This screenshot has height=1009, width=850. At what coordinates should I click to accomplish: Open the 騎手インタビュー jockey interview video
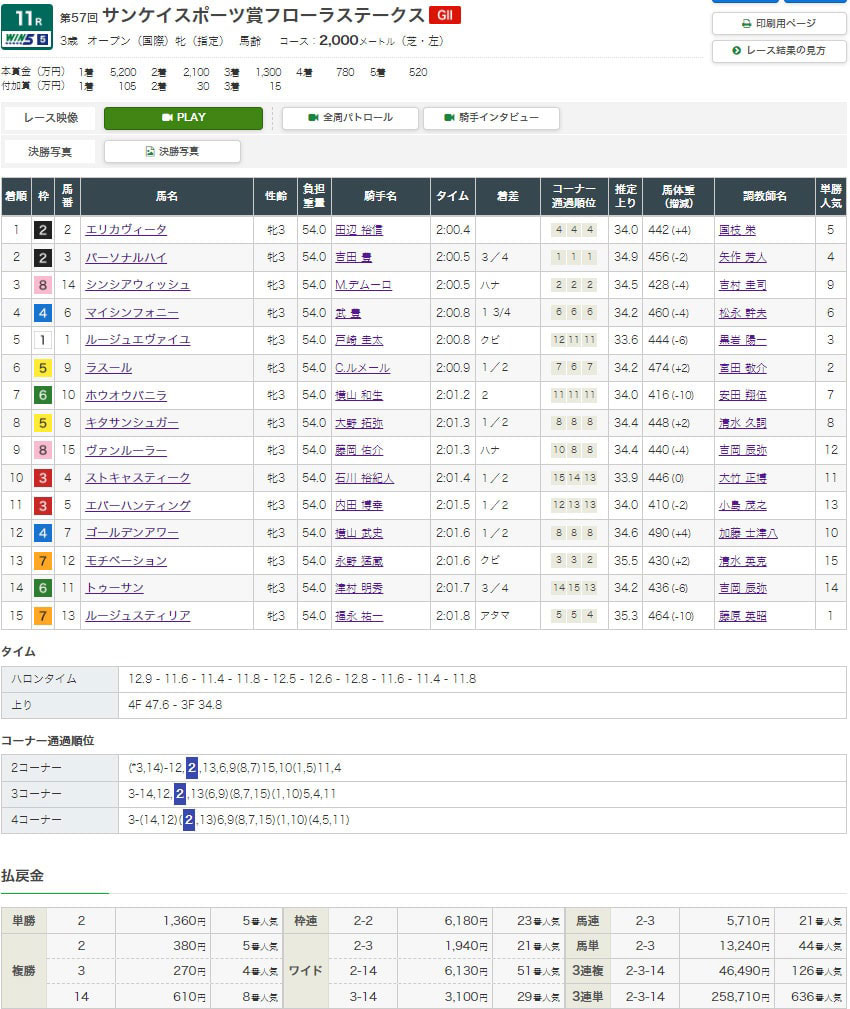(x=491, y=118)
